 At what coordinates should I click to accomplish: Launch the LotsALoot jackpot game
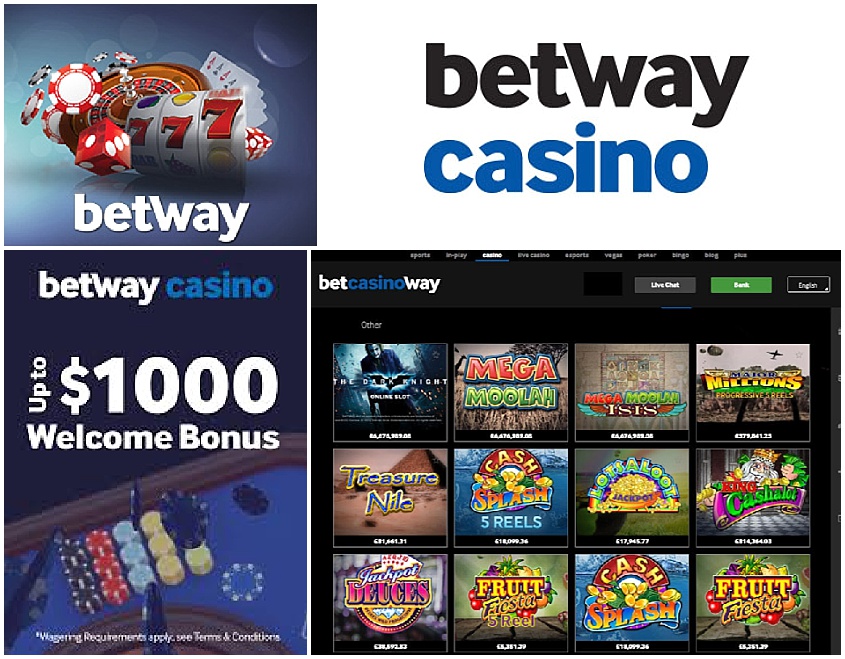[632, 497]
